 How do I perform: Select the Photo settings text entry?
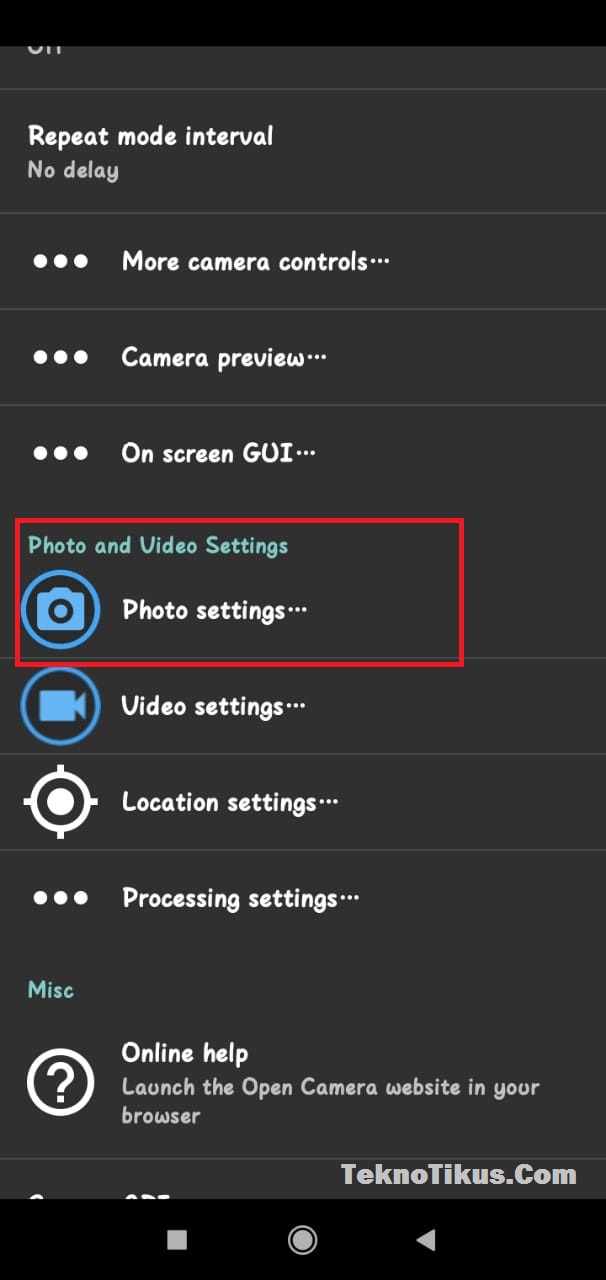214,610
